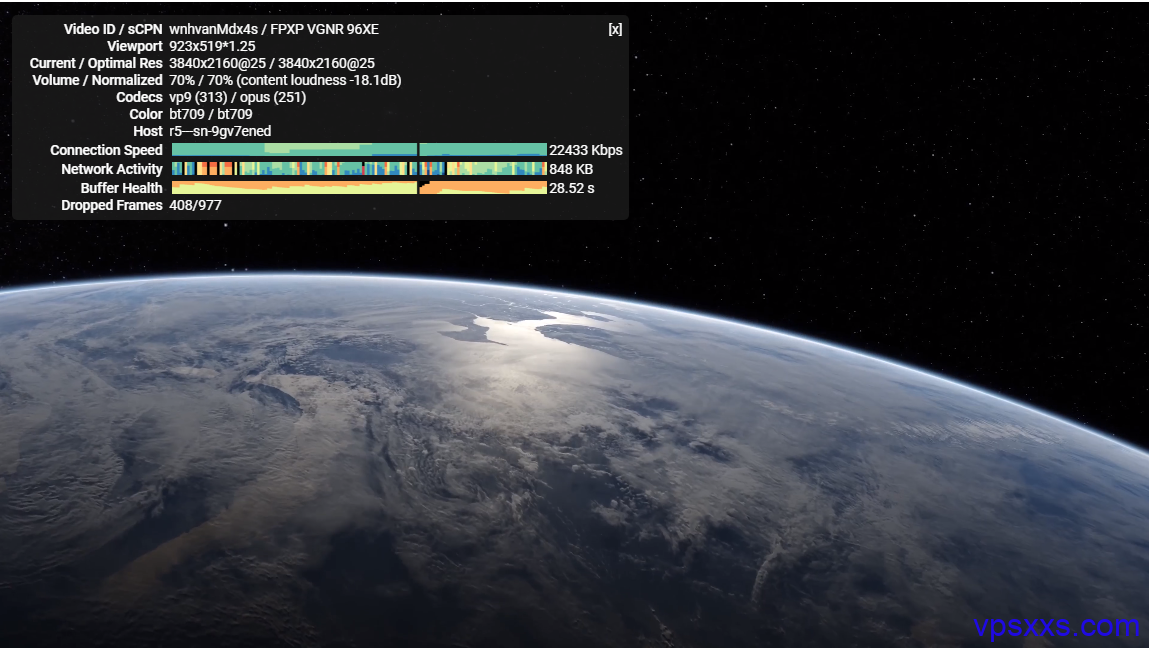The height and width of the screenshot is (648, 1149).
Task: Click the codecs value vp9 (313) / opus (251)
Action: coord(237,97)
